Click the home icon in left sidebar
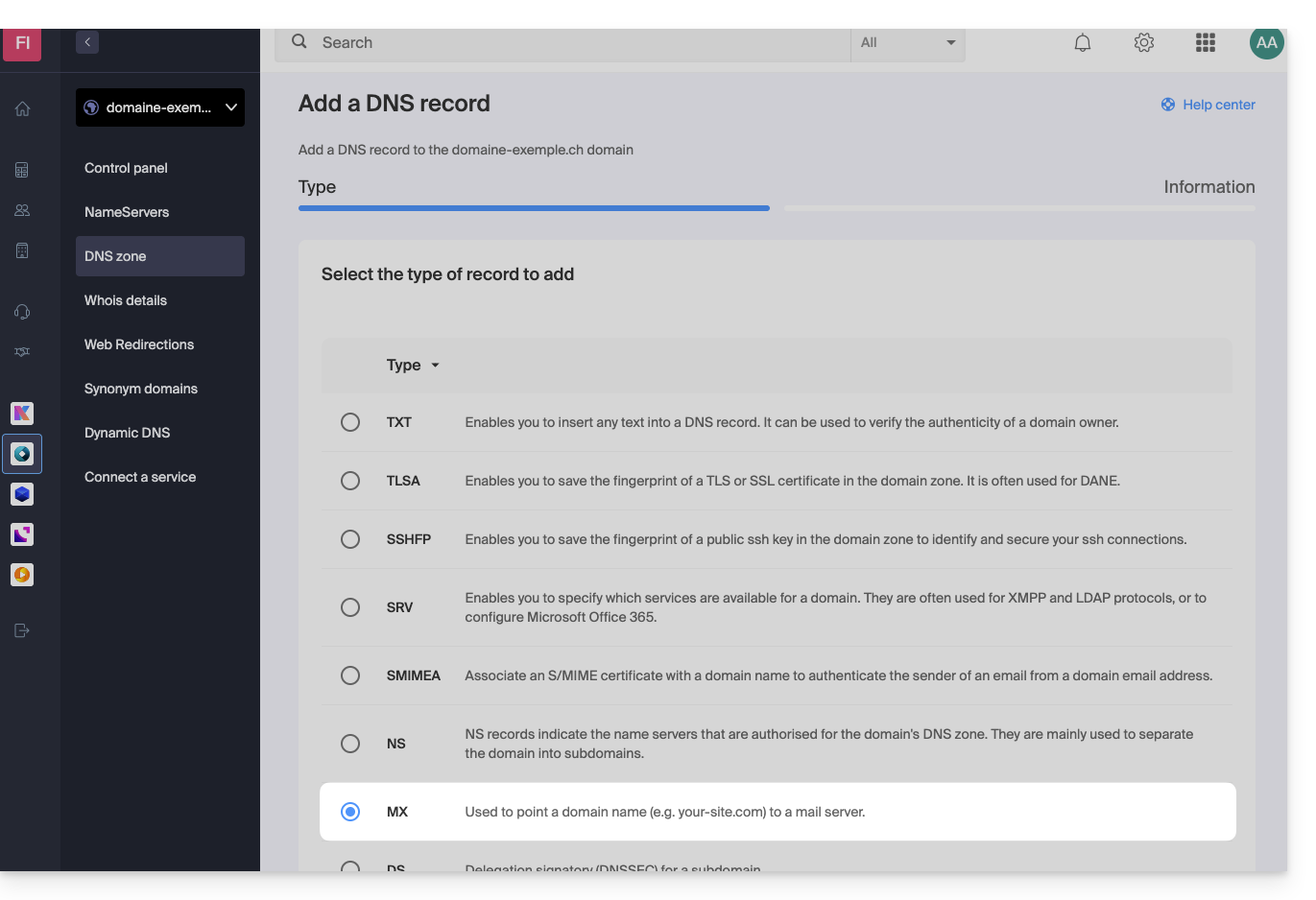 [x=22, y=108]
